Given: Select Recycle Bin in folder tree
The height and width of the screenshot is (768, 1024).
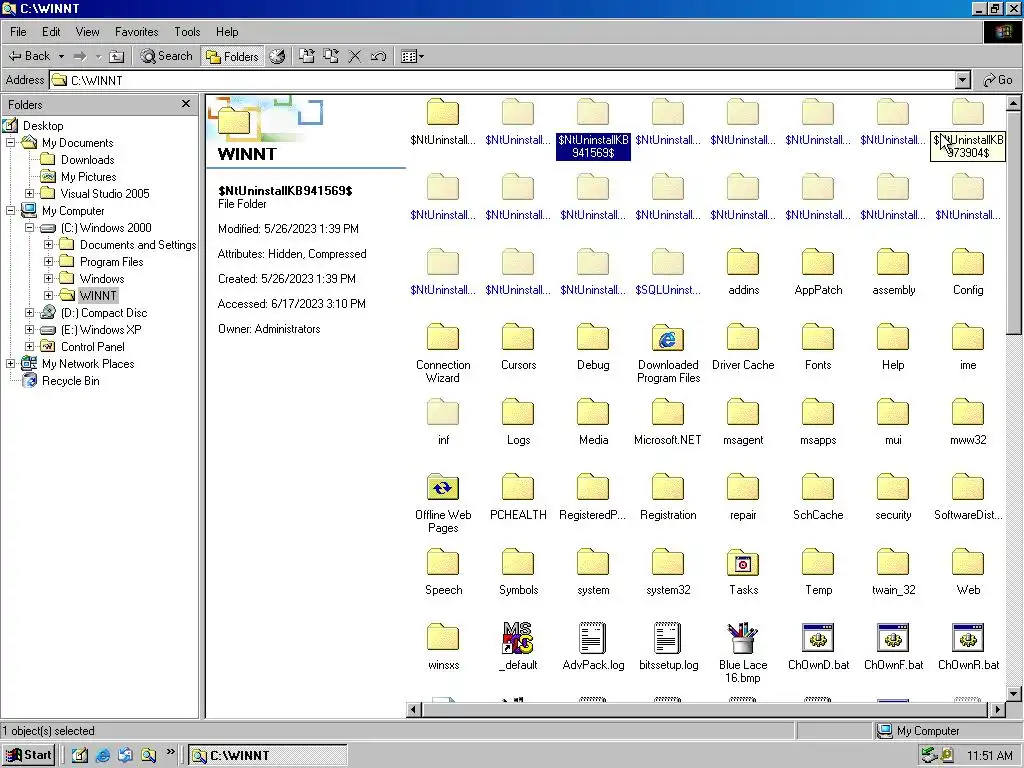Looking at the screenshot, I should tap(71, 381).
